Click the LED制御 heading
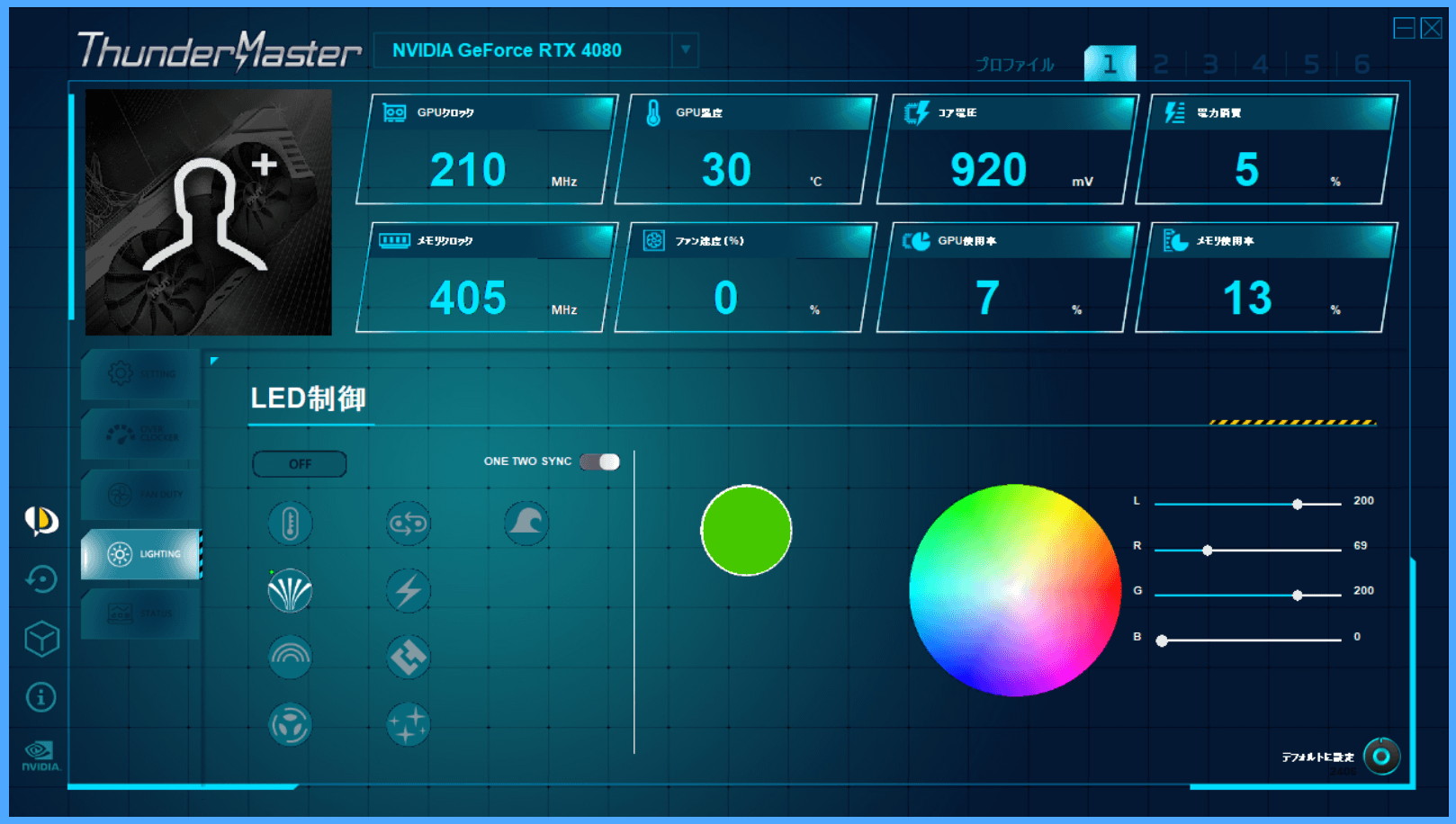 (308, 399)
